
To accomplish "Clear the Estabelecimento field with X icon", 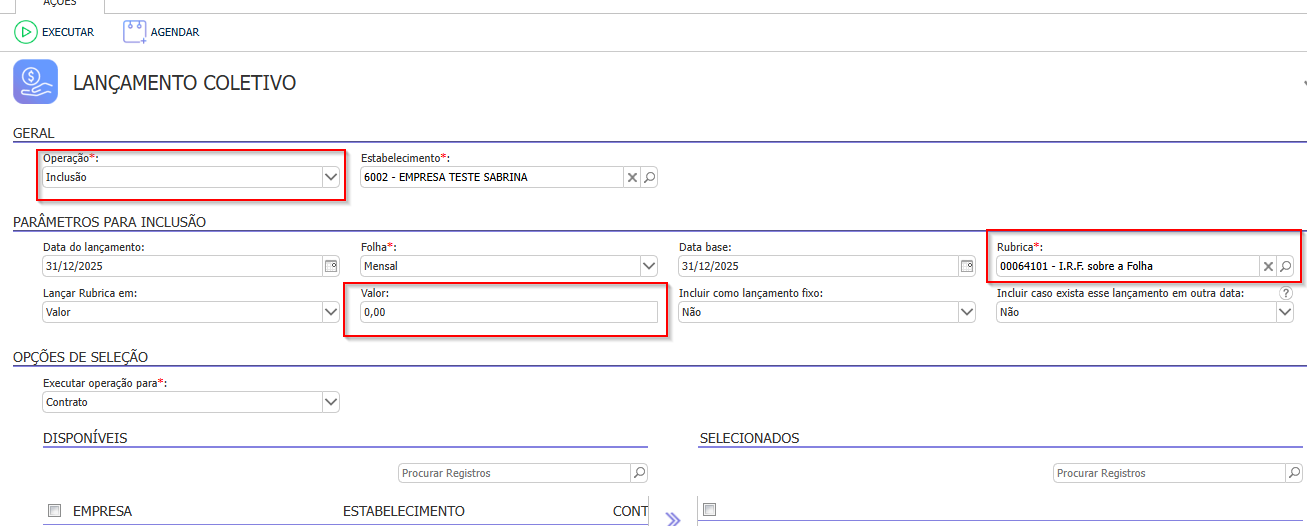I will pyautogui.click(x=632, y=178).
